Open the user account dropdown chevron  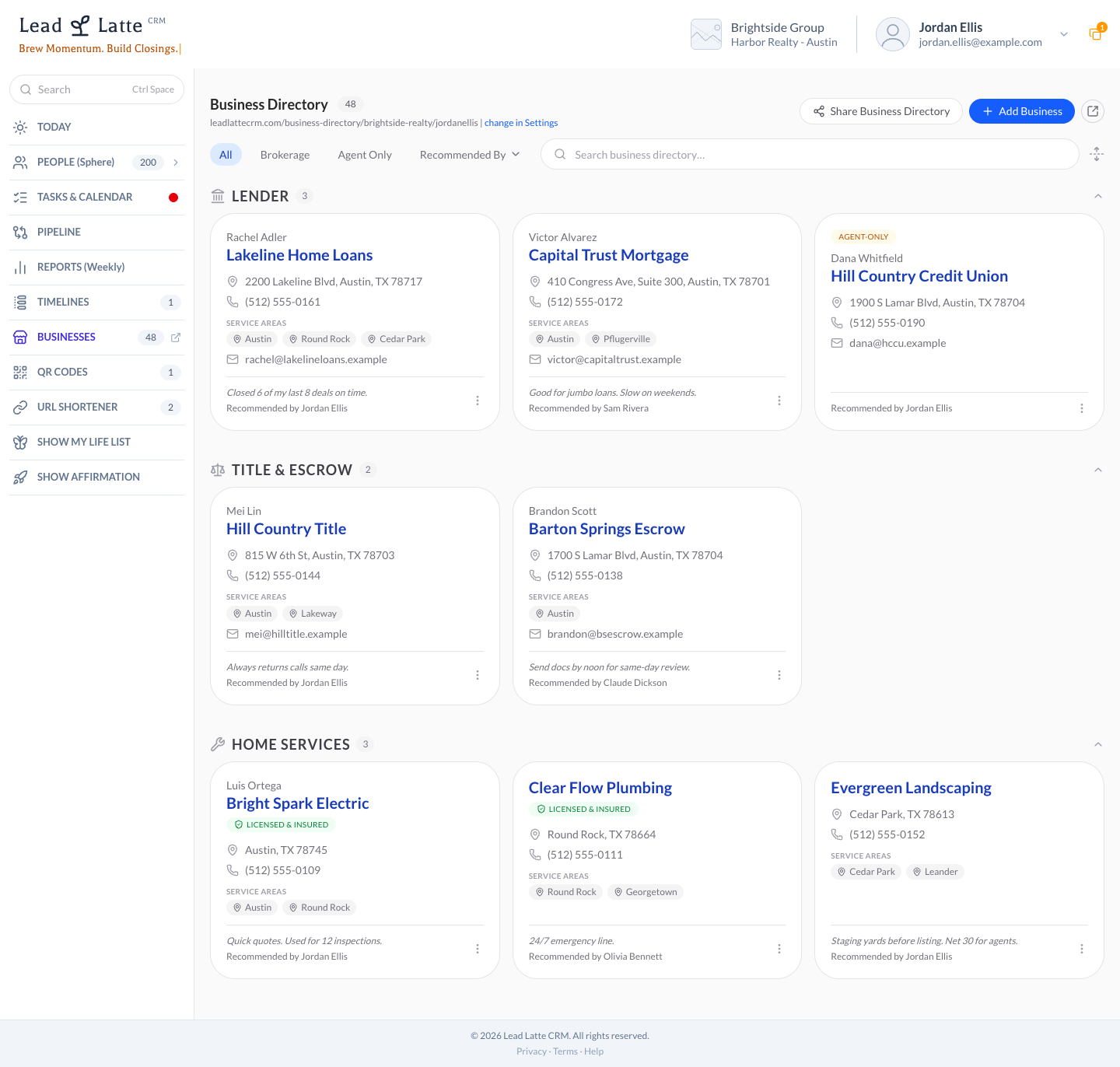click(1063, 34)
